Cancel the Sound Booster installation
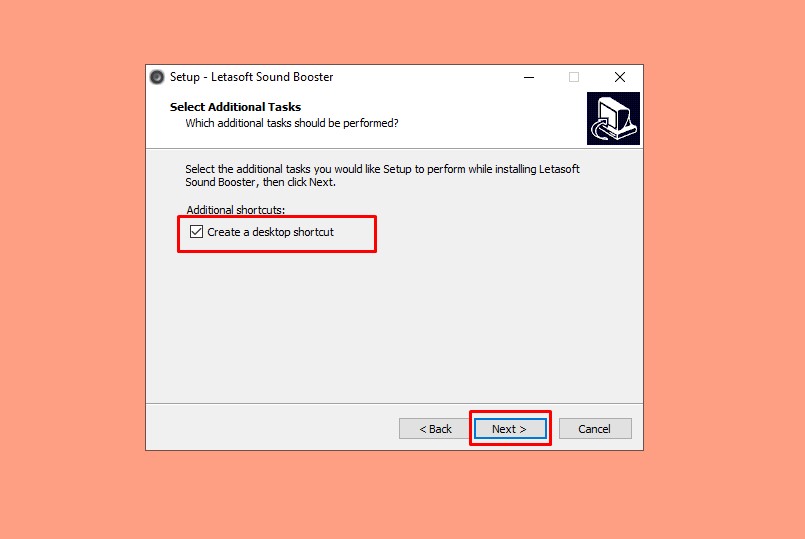 tap(595, 429)
